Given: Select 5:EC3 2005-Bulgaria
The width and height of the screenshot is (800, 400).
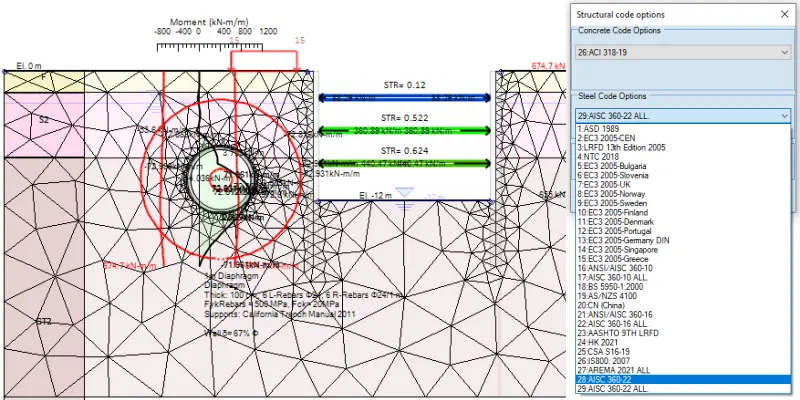Looking at the screenshot, I should pyautogui.click(x=683, y=166).
